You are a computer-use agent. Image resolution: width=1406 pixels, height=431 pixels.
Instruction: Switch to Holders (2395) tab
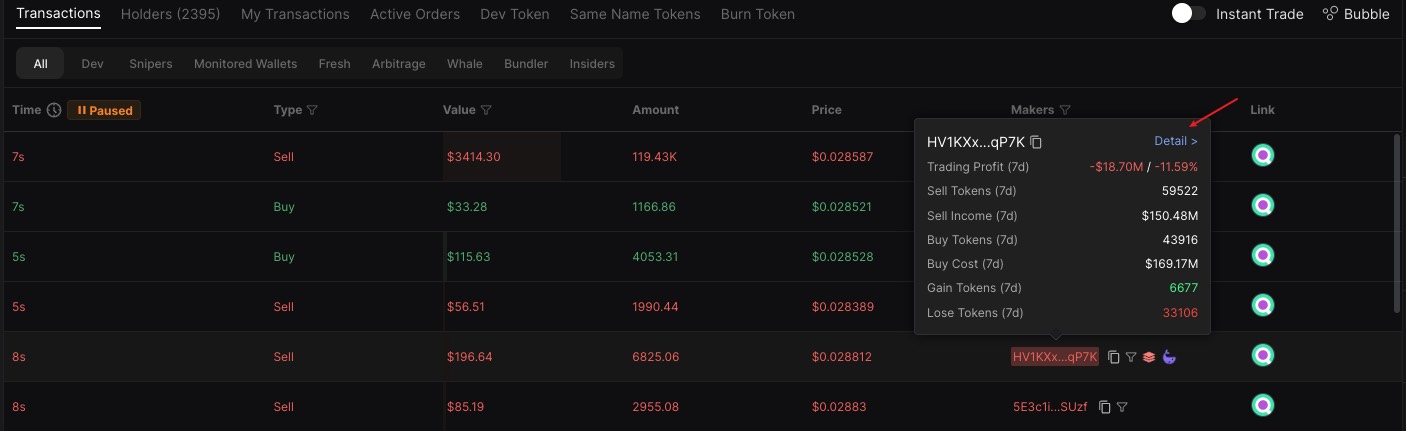170,14
